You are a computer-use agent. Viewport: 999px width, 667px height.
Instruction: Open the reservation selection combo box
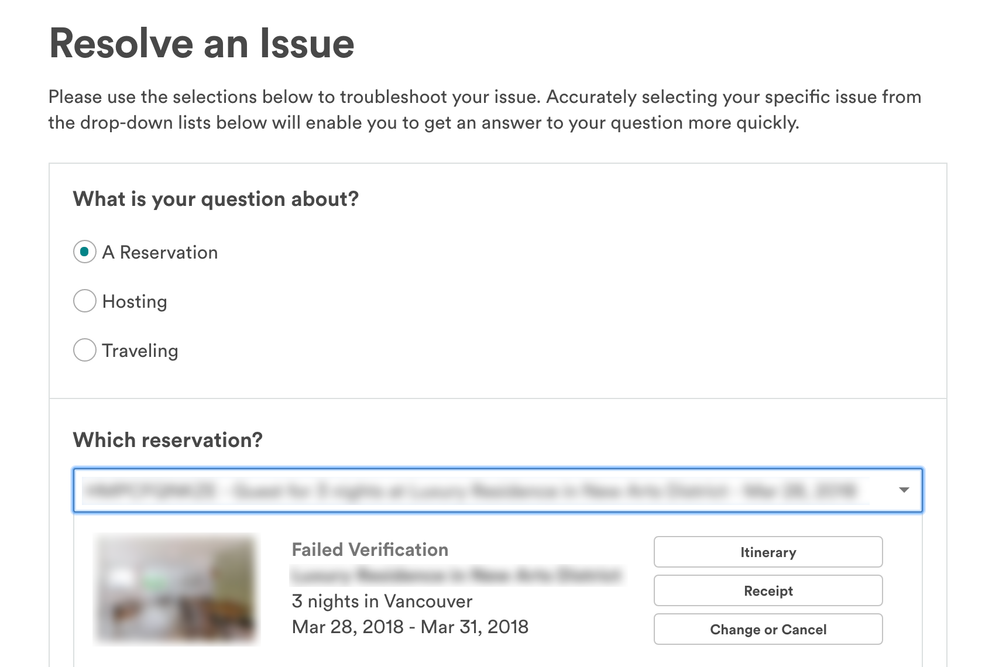(x=480, y=490)
